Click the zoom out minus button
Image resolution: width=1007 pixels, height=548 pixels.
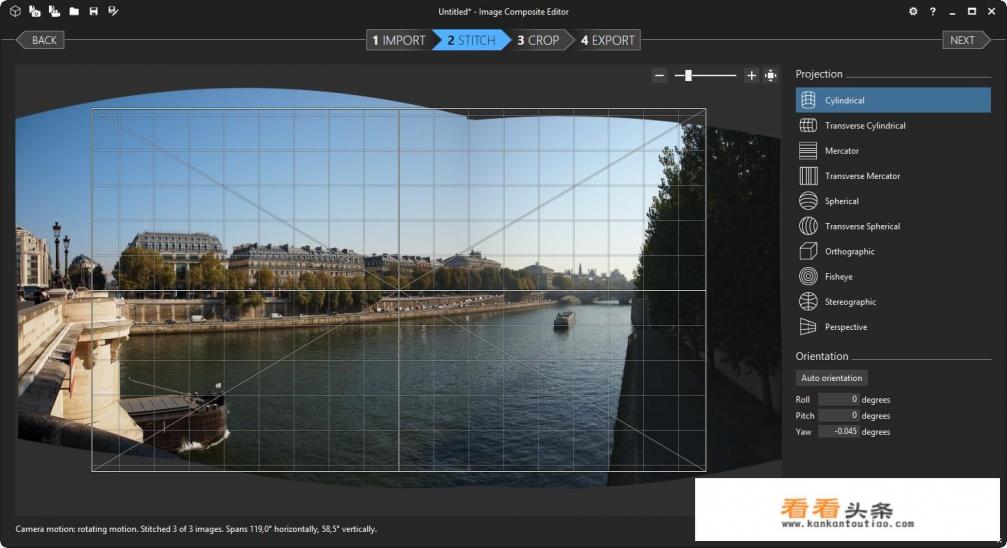(659, 75)
